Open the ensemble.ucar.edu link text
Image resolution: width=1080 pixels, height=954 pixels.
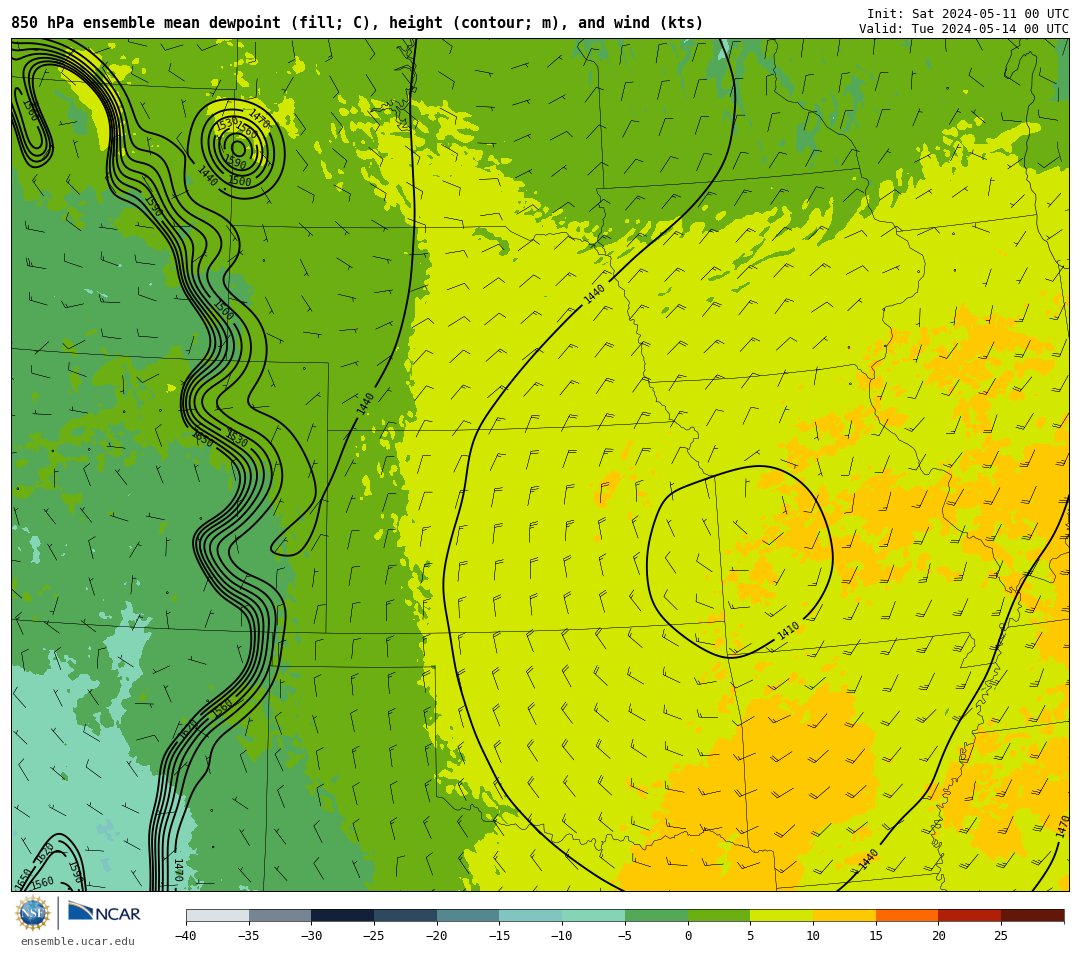(78, 941)
